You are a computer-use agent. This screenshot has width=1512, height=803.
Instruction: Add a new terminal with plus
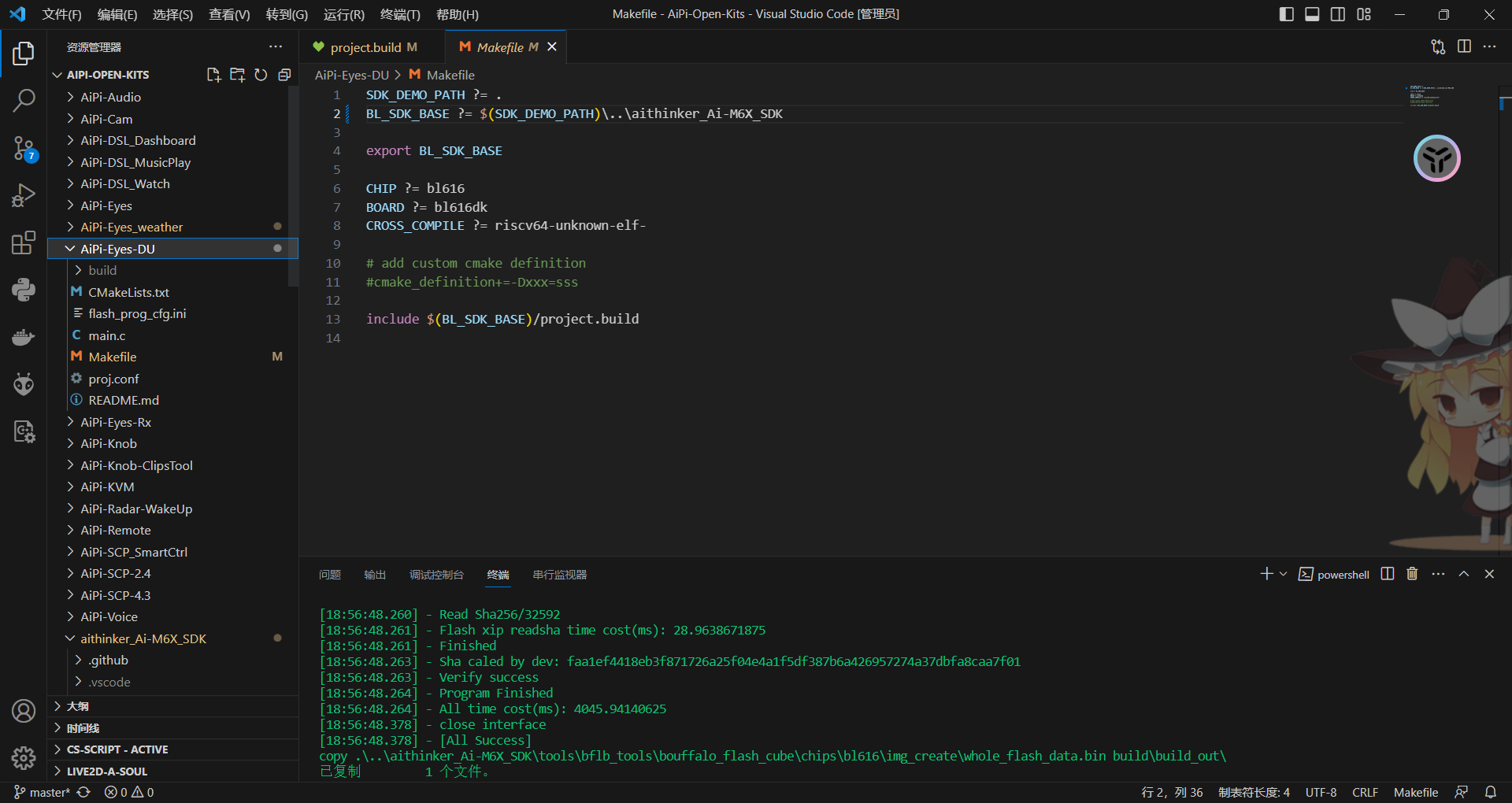coord(1266,574)
